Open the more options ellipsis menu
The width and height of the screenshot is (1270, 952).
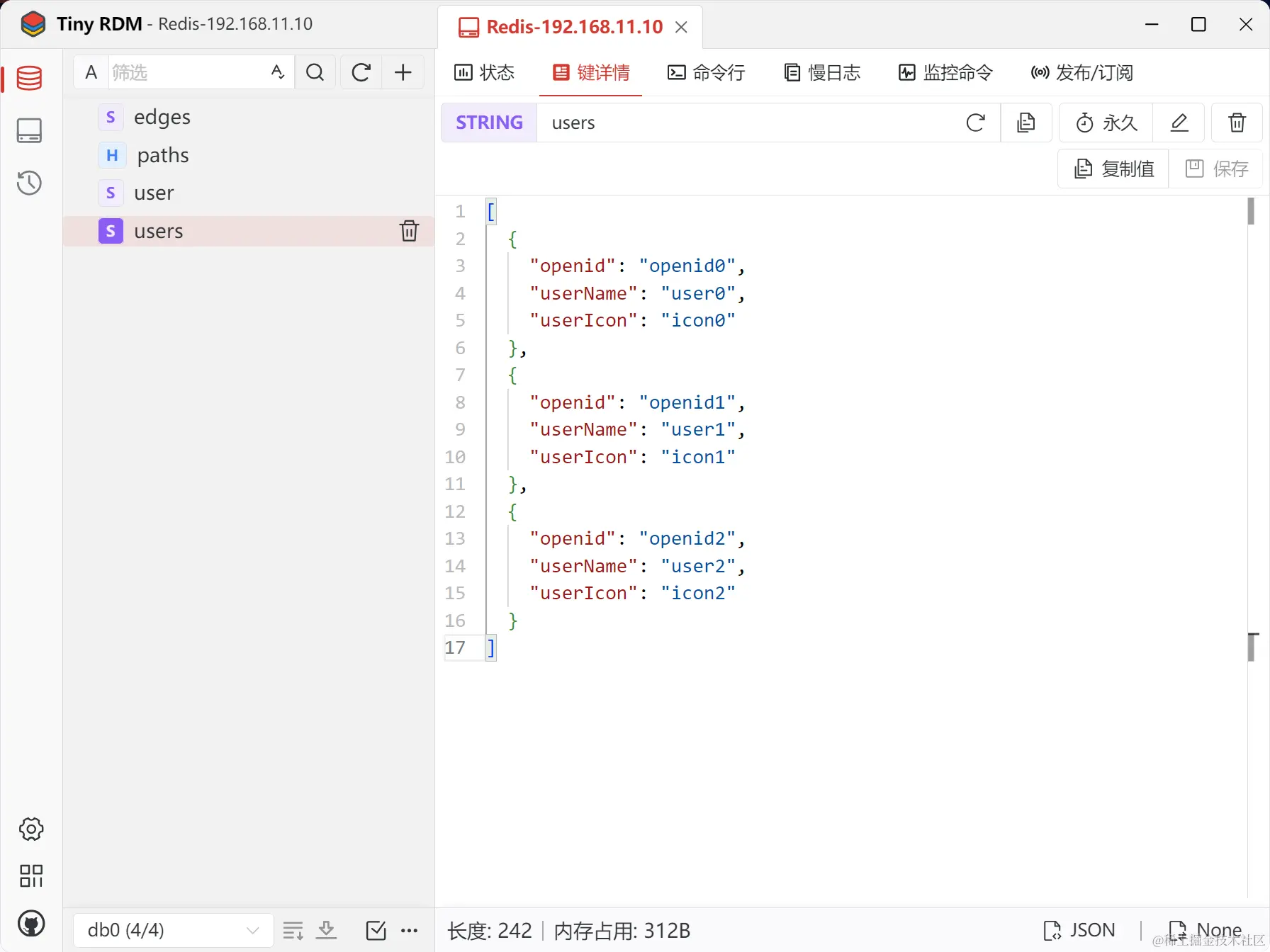click(x=410, y=930)
